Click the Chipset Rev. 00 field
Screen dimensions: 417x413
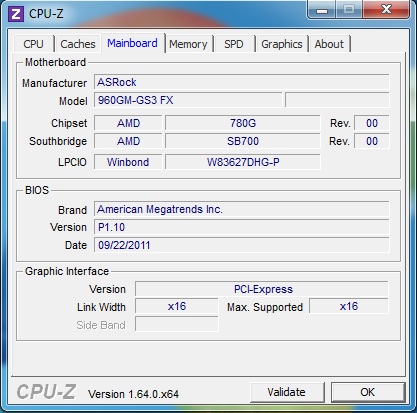click(372, 123)
